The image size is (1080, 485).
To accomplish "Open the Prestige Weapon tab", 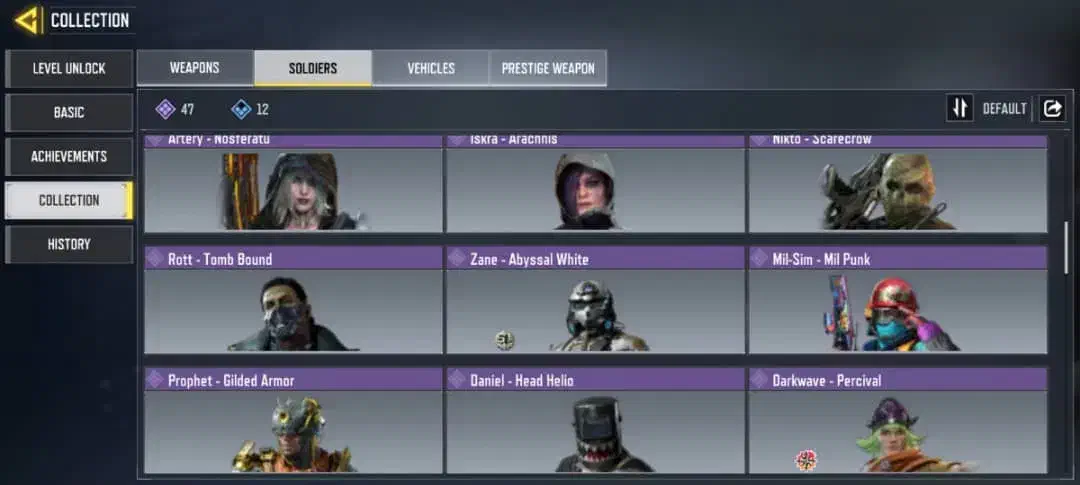I will click(x=548, y=68).
